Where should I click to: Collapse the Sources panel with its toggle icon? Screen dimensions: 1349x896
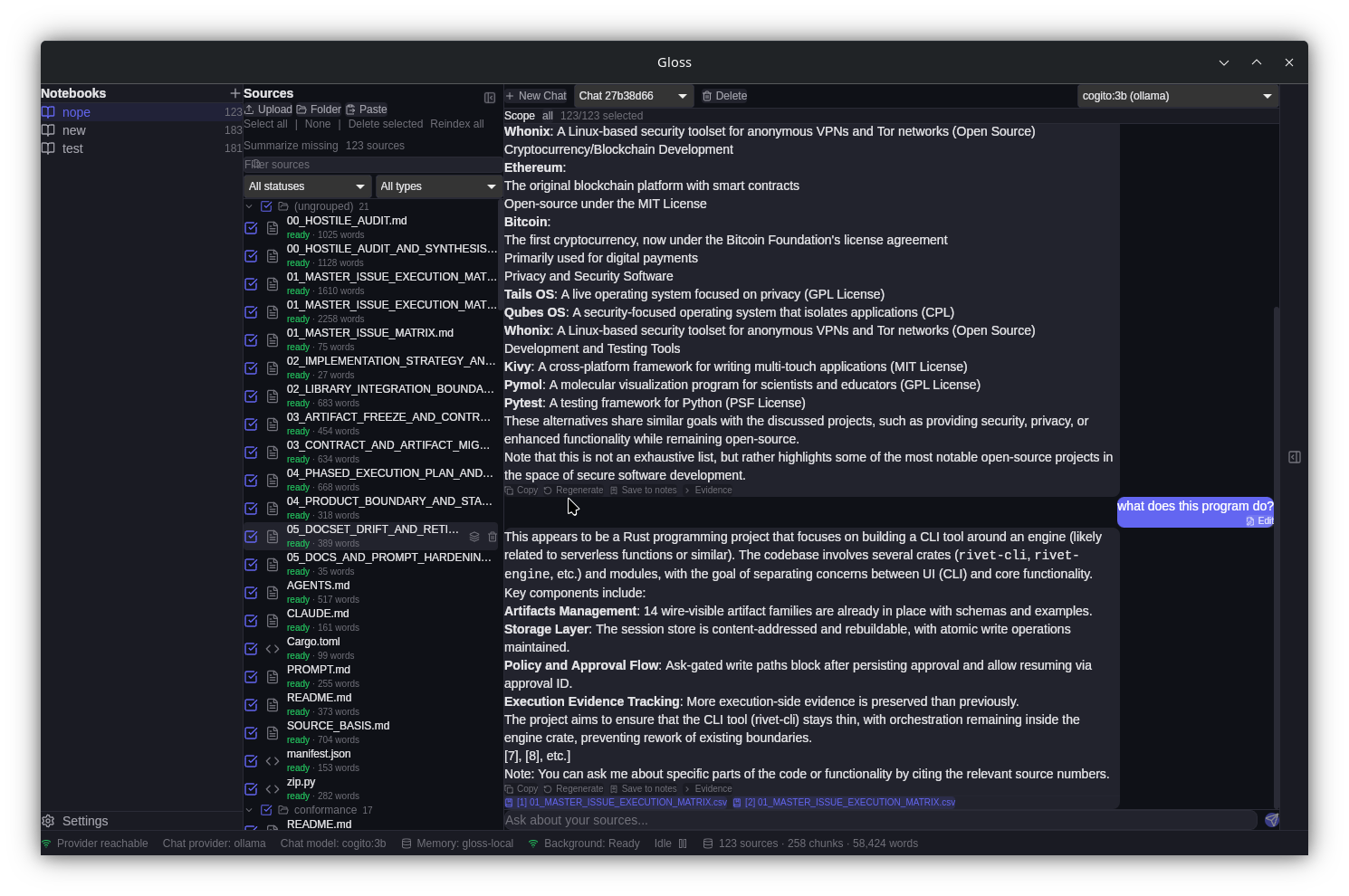click(490, 98)
